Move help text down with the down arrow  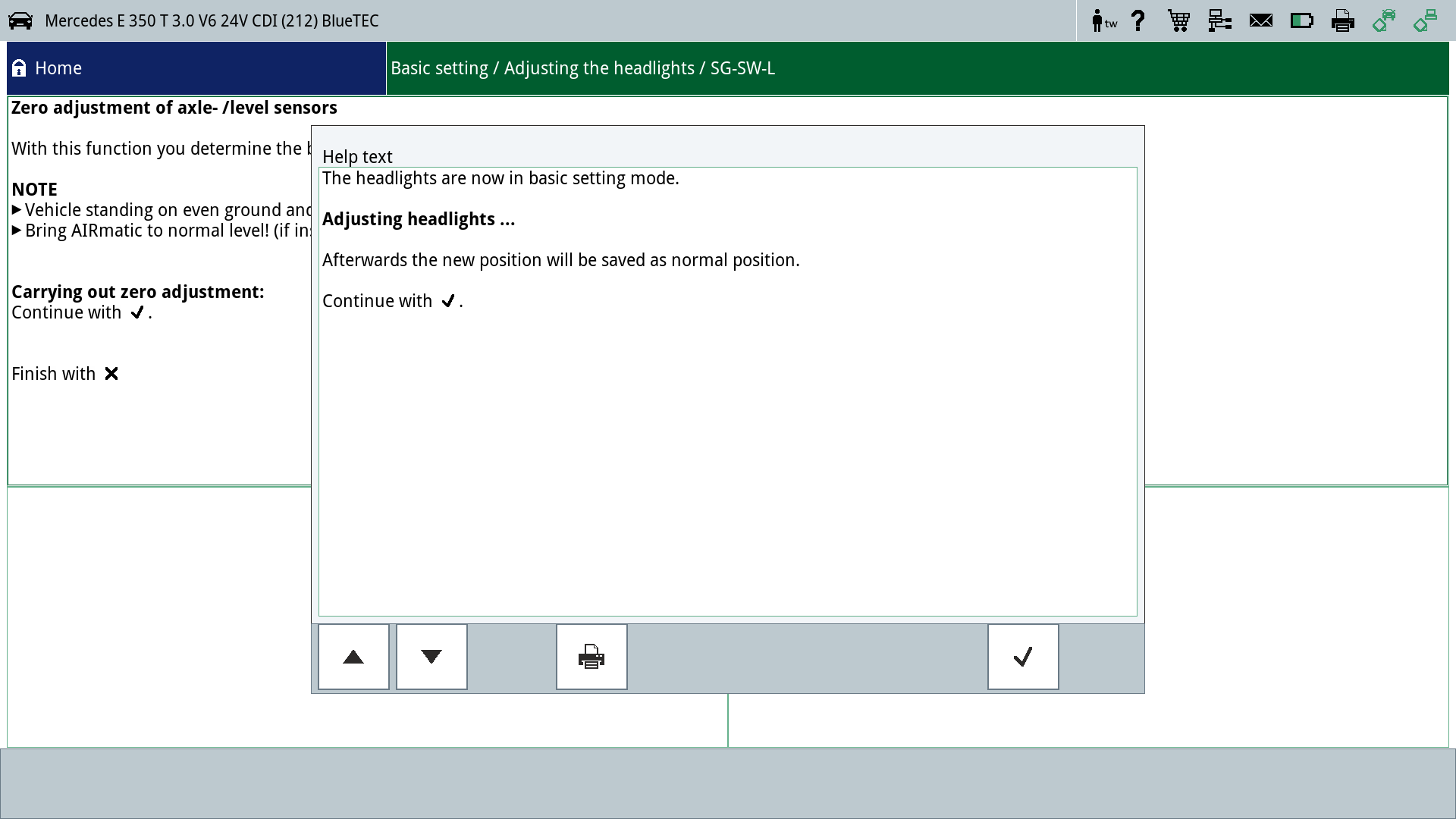pos(431,657)
